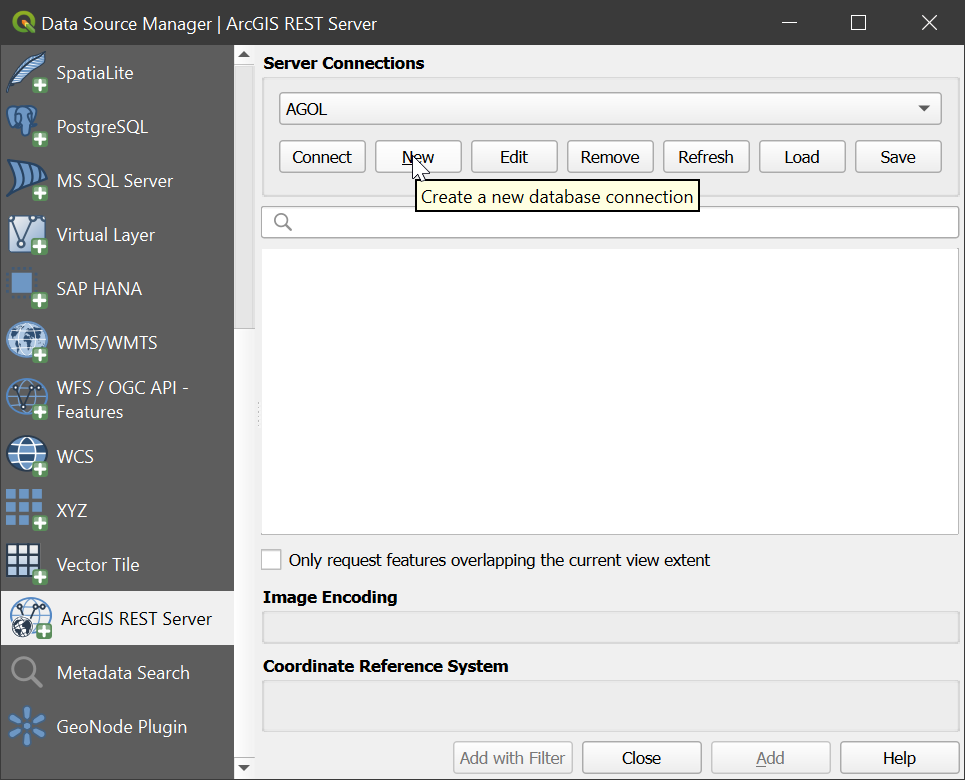Open the WMS/WMTS globe icon
The width and height of the screenshot is (965, 780).
27,343
